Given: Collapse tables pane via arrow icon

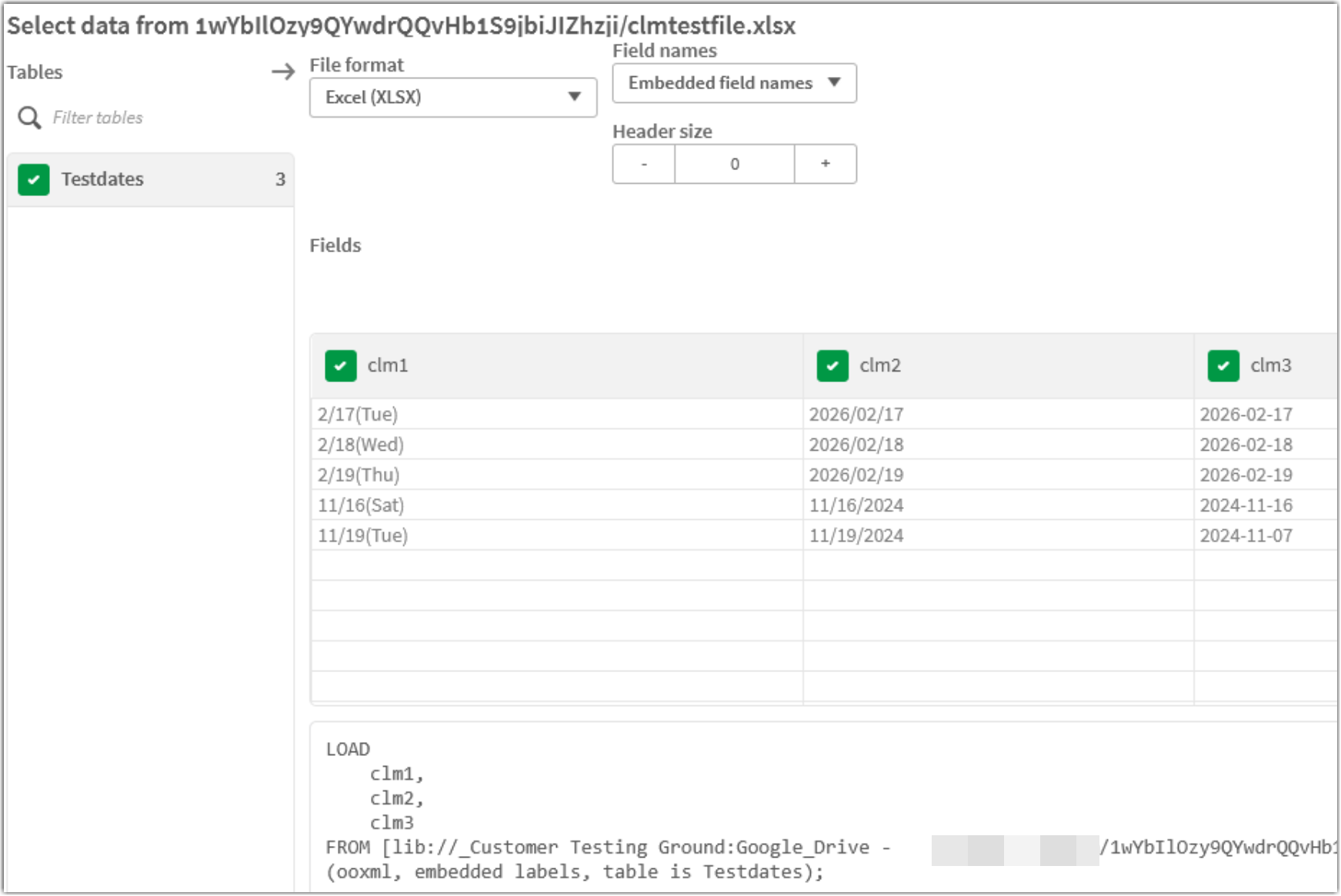Looking at the screenshot, I should (283, 72).
